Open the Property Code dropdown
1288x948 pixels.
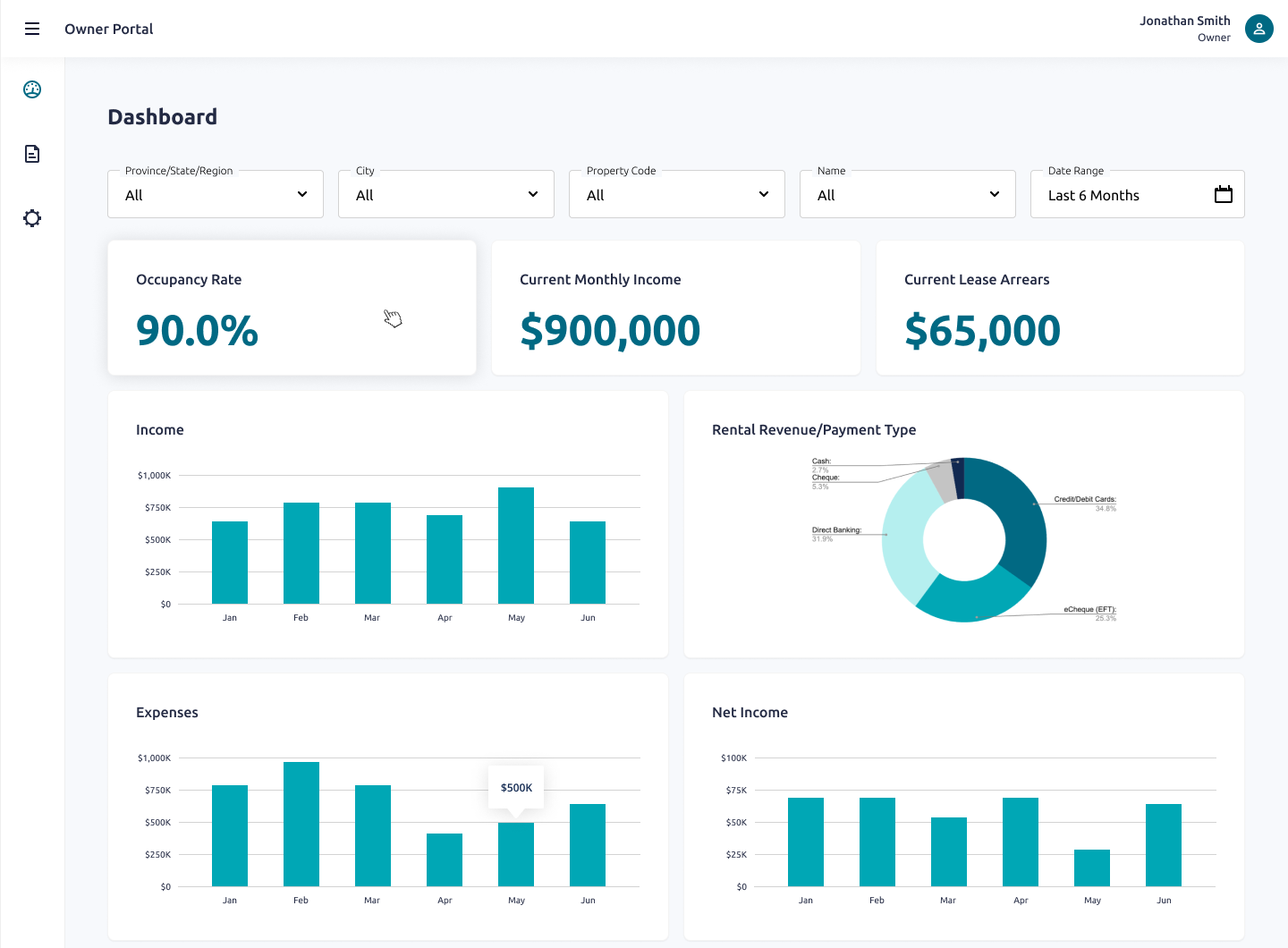click(677, 195)
